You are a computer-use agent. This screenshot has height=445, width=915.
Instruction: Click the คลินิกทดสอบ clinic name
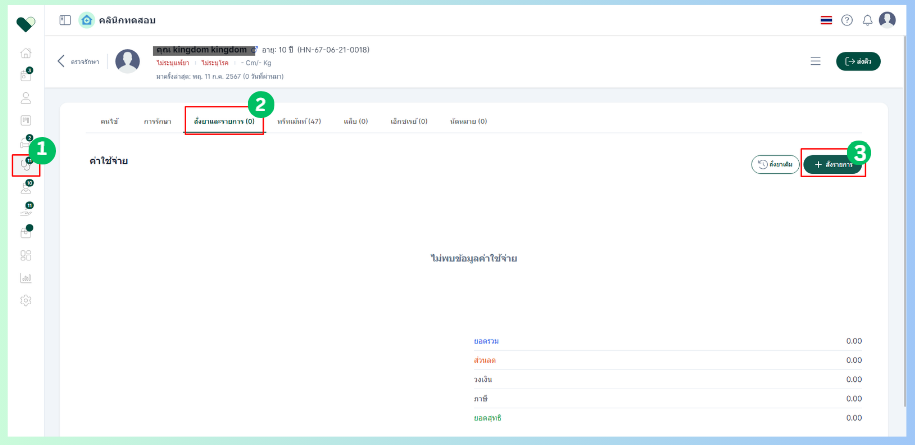(x=128, y=20)
